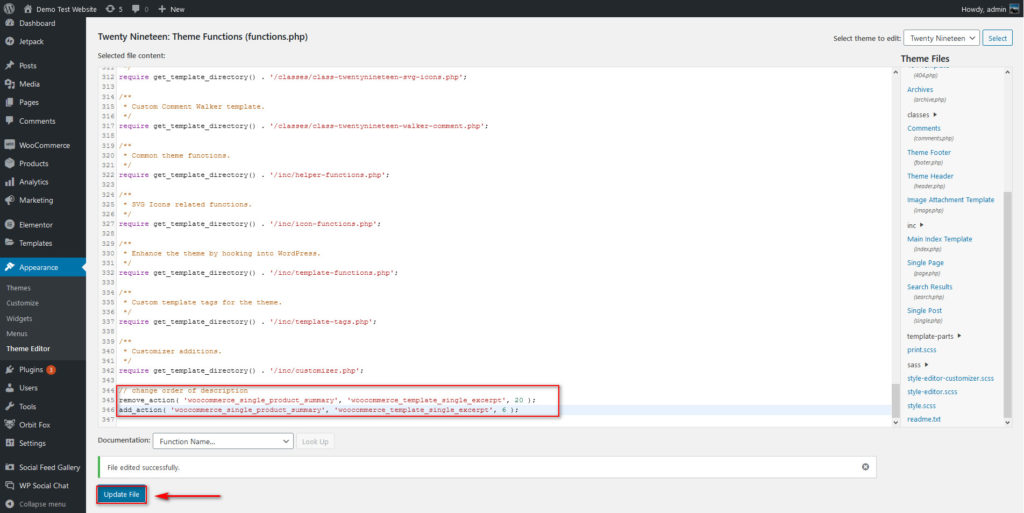Screen dimensions: 1024x513
Task: Click the WooCommerce icon in sidebar
Action: tap(10, 146)
